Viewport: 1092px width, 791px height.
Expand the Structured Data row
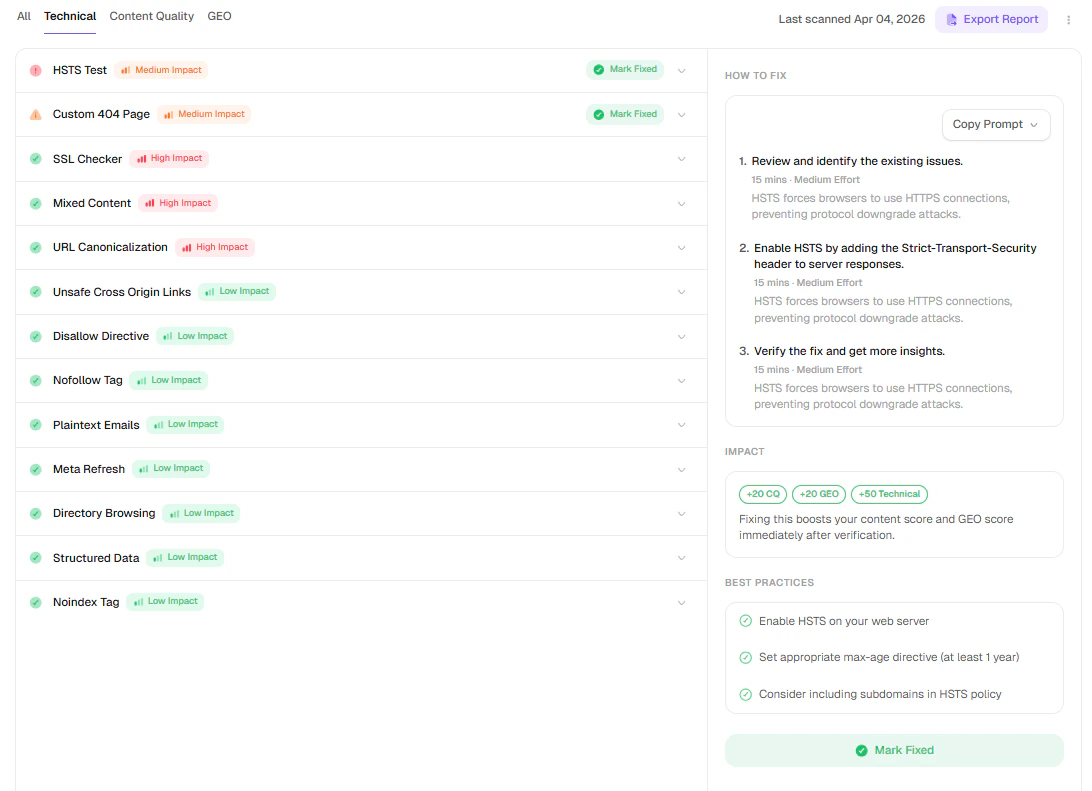tap(681, 558)
